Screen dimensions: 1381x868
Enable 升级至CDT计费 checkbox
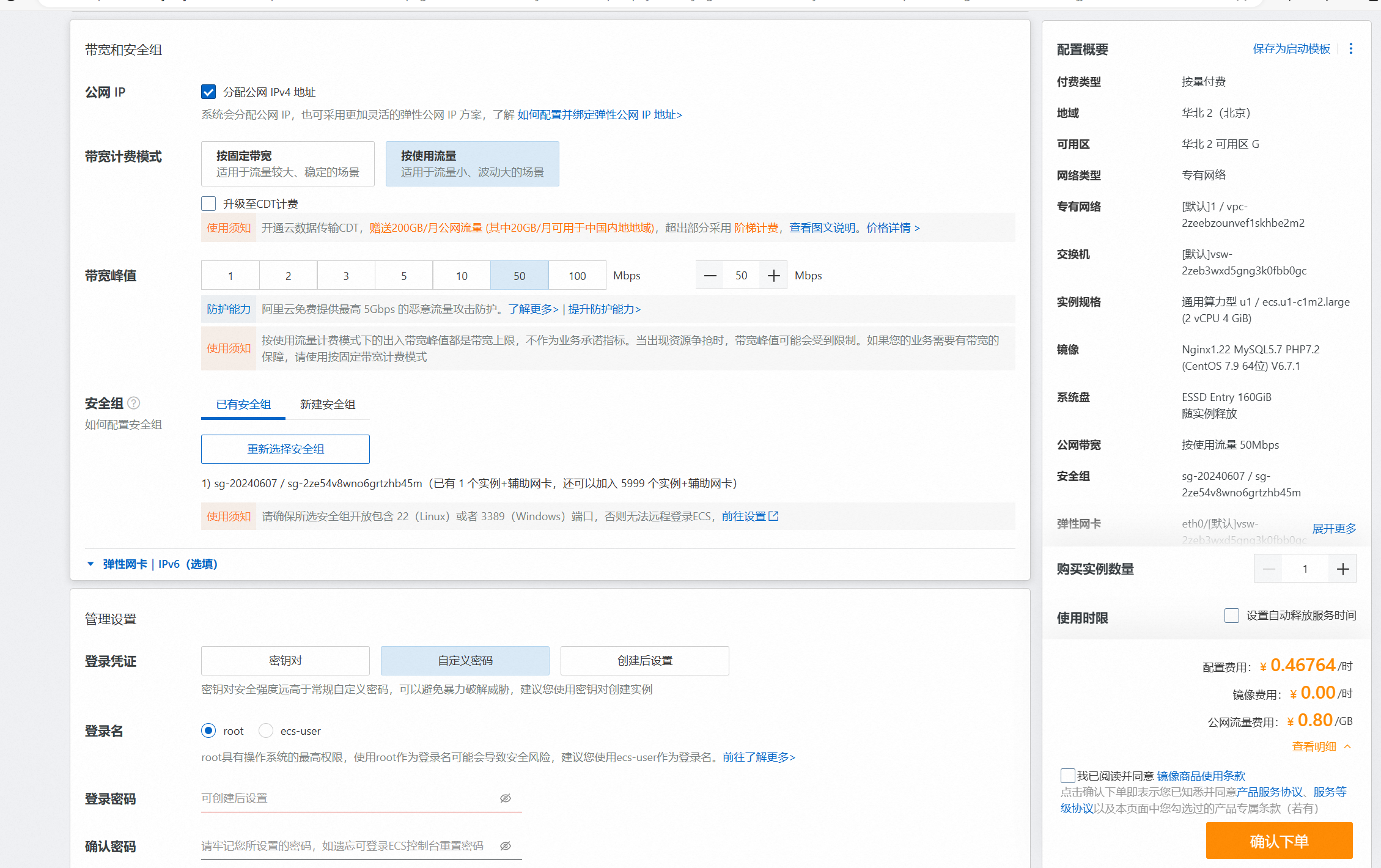(x=208, y=204)
